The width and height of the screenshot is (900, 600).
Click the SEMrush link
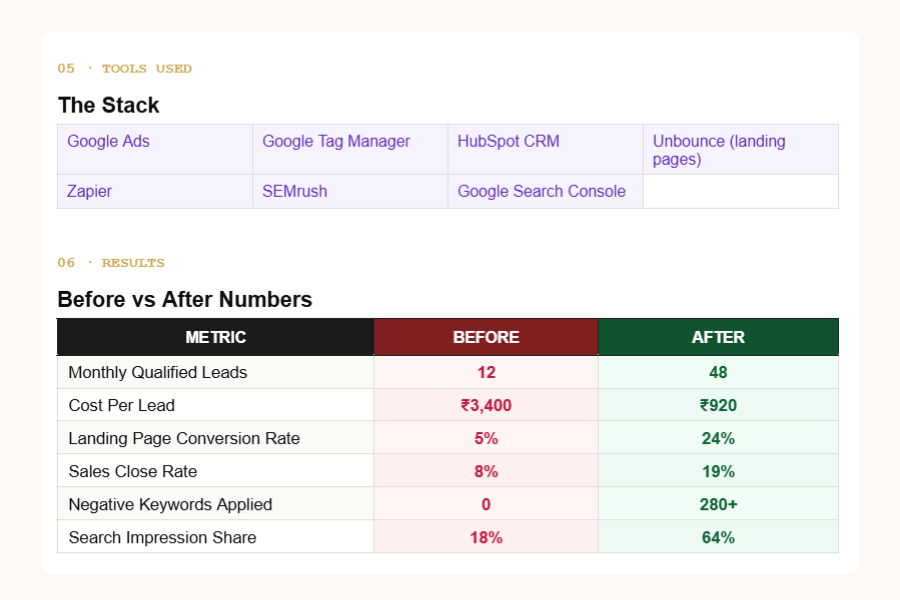click(294, 191)
